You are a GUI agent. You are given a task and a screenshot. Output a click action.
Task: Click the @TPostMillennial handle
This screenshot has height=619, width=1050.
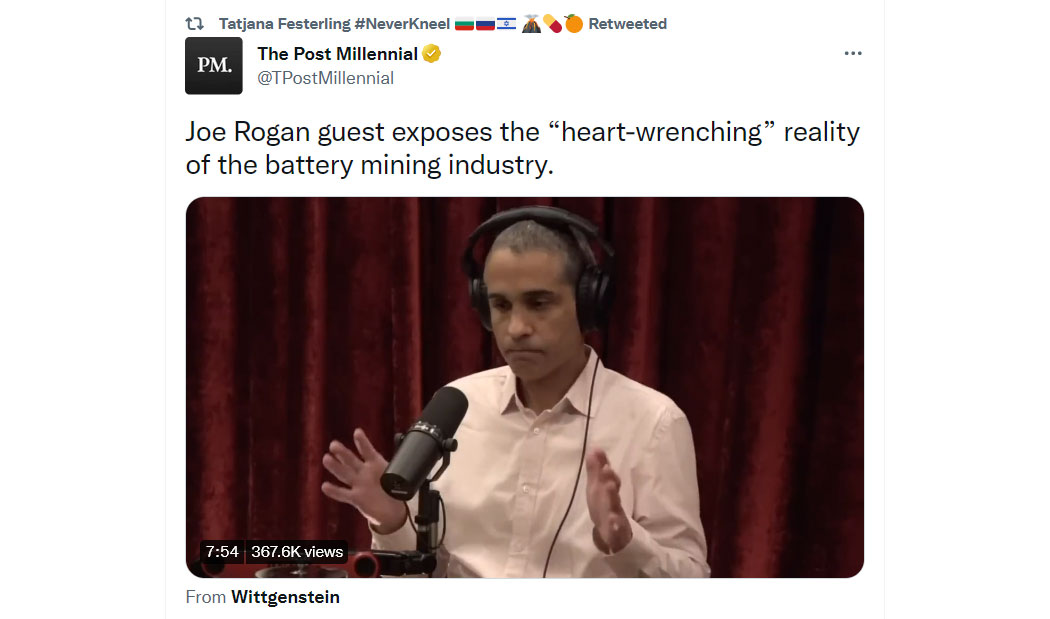click(325, 78)
